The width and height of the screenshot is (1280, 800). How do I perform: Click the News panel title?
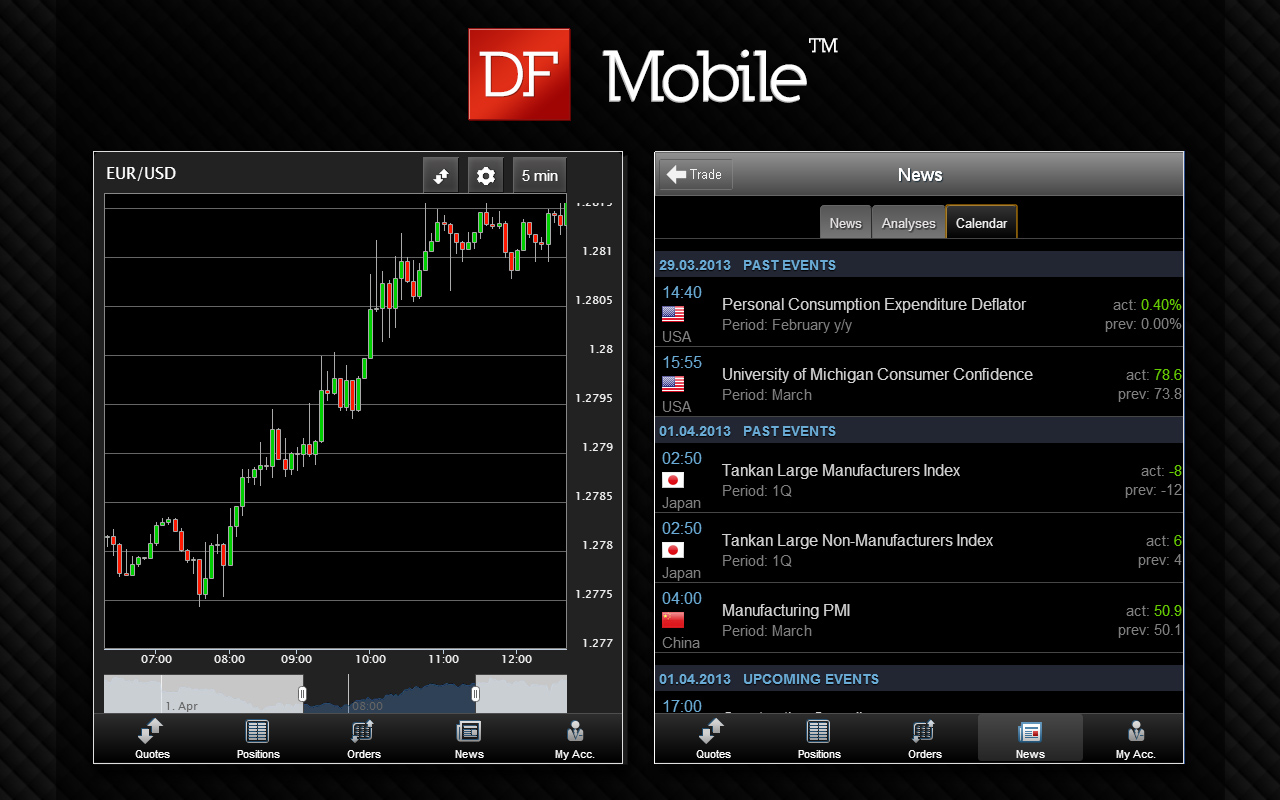pyautogui.click(x=920, y=175)
